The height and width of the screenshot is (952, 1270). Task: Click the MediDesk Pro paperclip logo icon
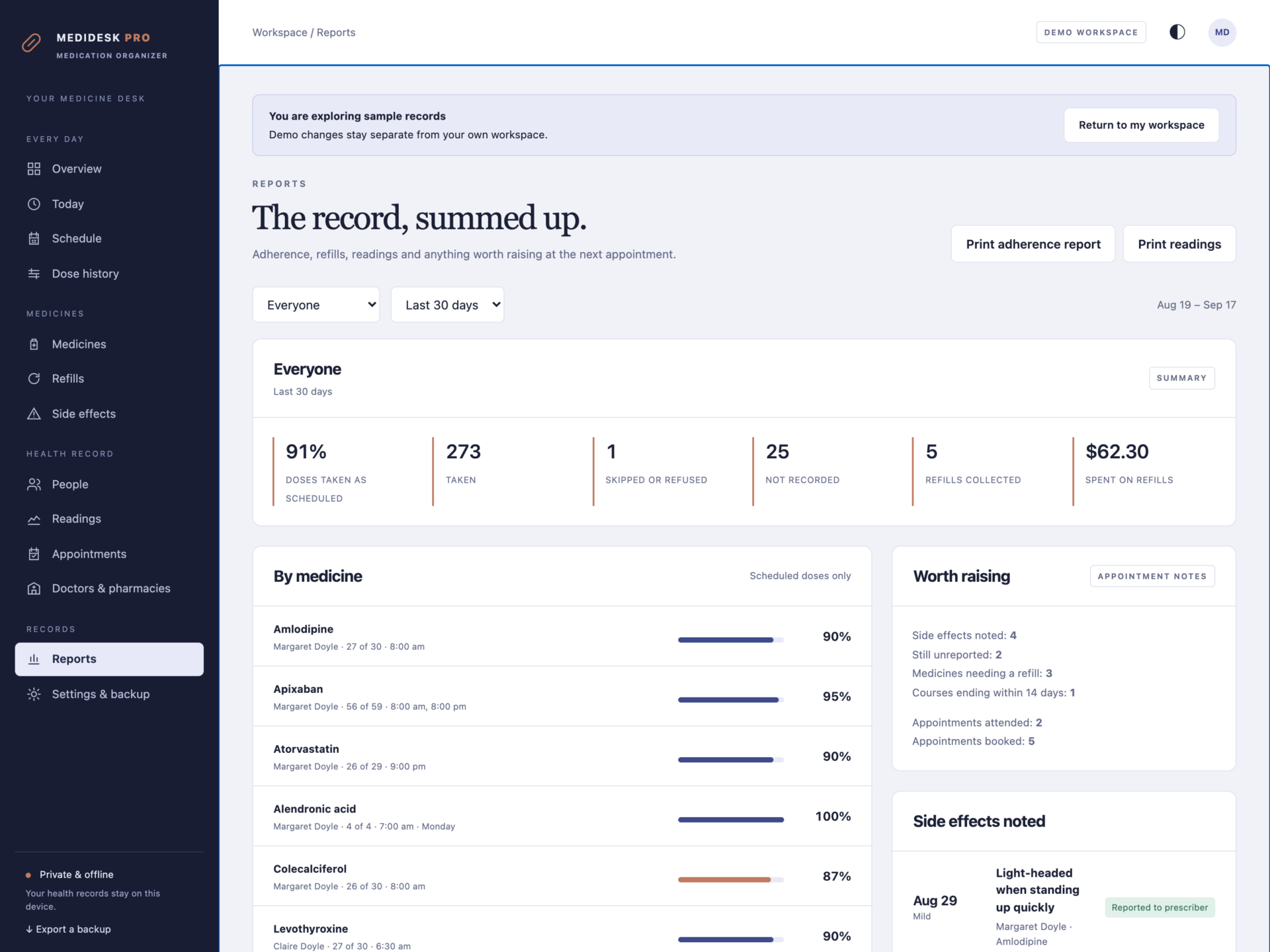[x=31, y=43]
